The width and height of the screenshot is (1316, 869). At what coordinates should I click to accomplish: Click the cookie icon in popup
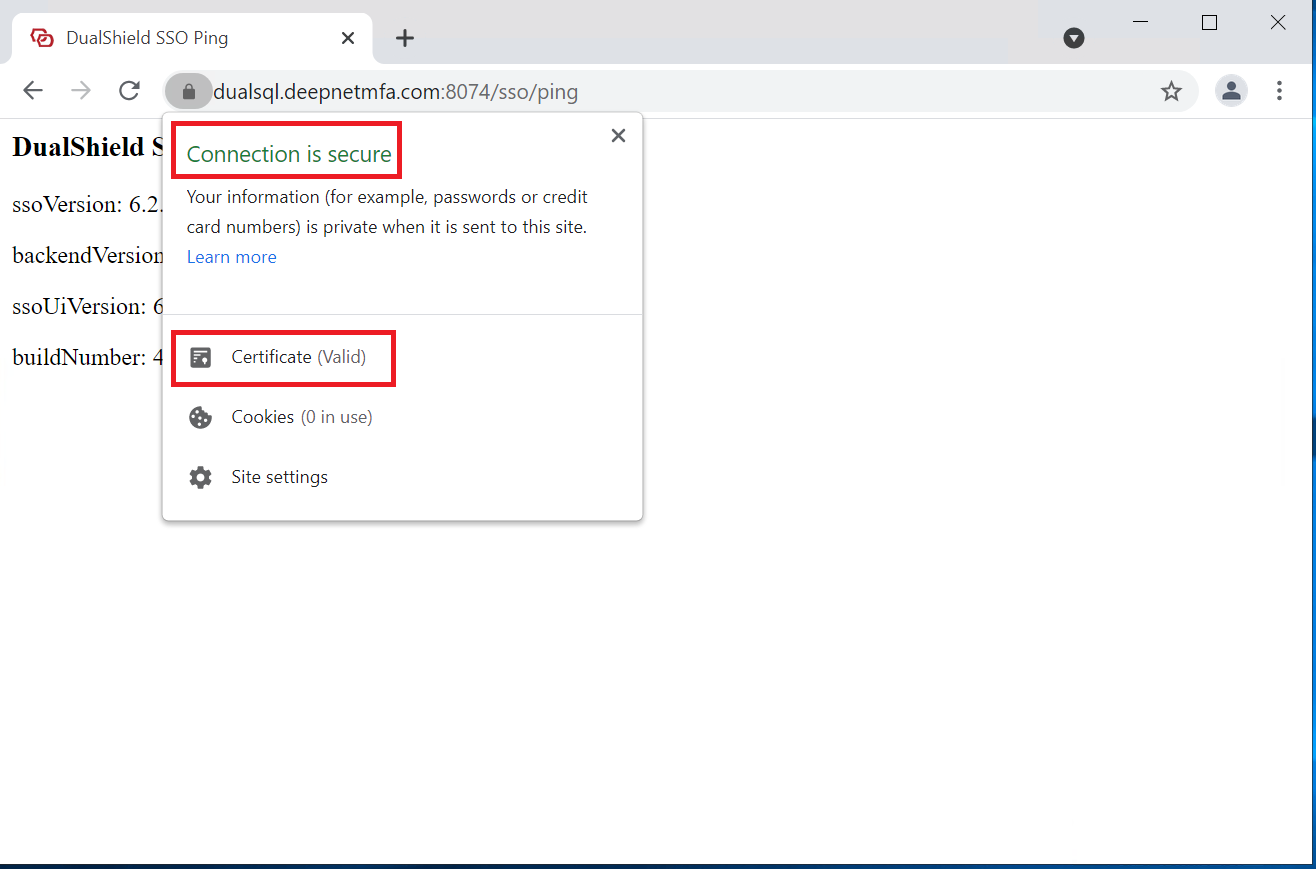[200, 417]
